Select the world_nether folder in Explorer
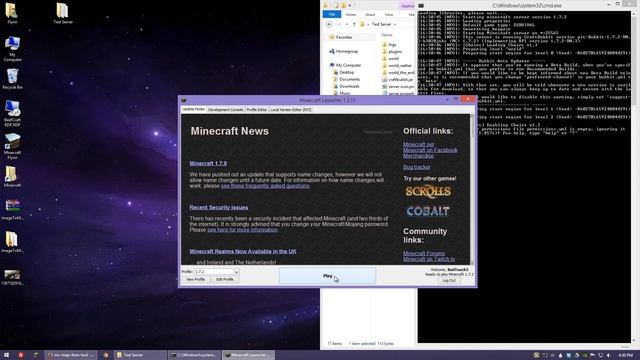Viewport: 640px width, 360px height. point(397,66)
